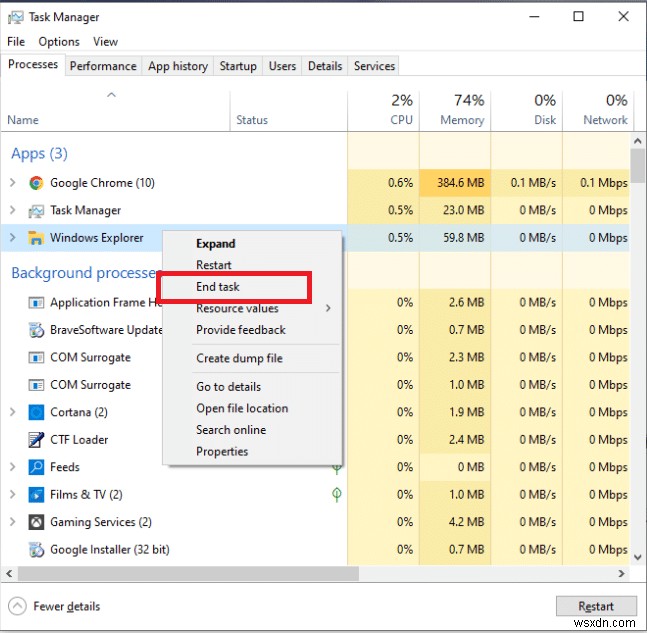This screenshot has width=647, height=633.
Task: Click the Gaming Services Xbox icon
Action: click(36, 522)
